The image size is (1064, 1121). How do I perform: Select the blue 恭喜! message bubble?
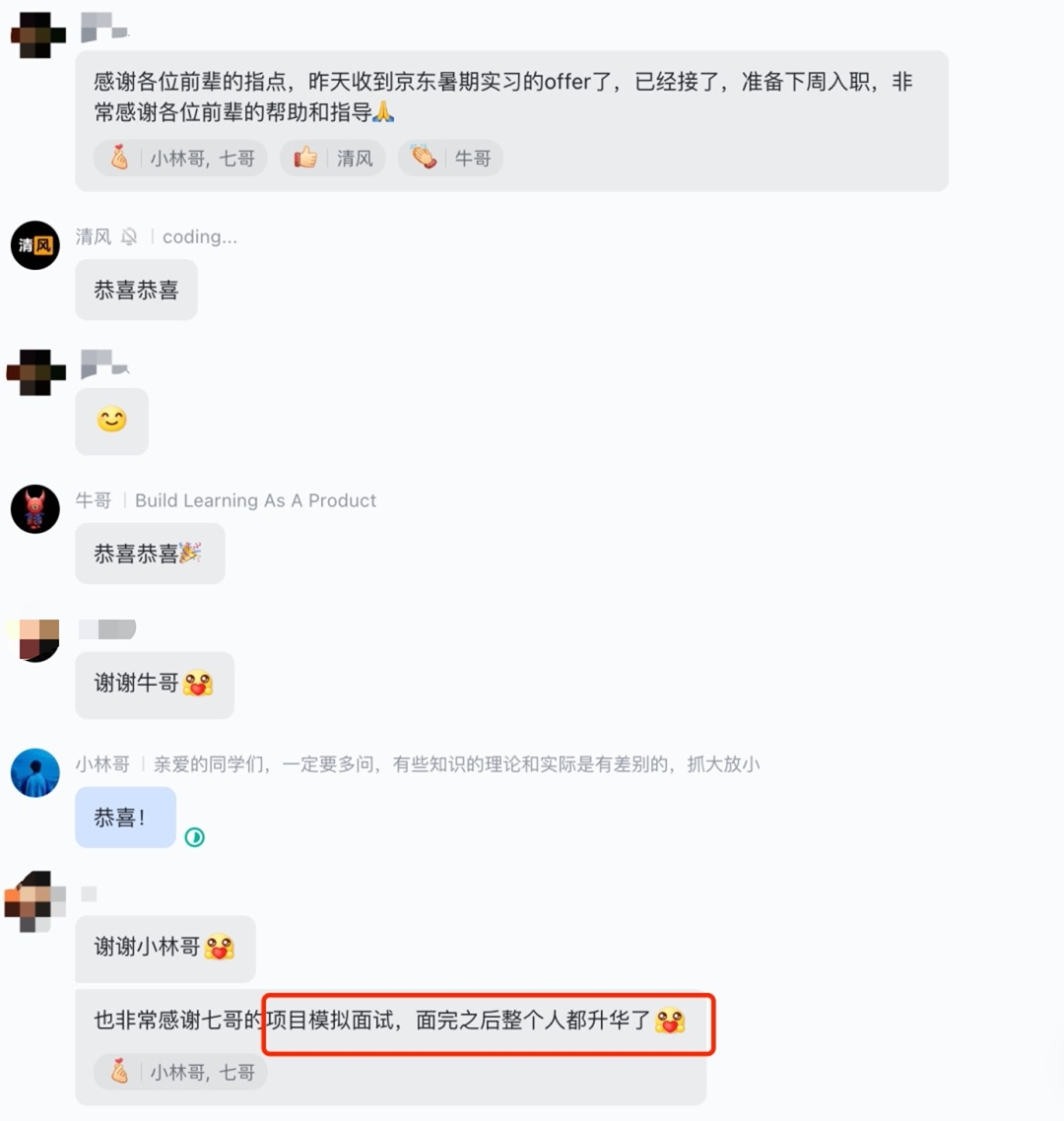click(x=125, y=818)
